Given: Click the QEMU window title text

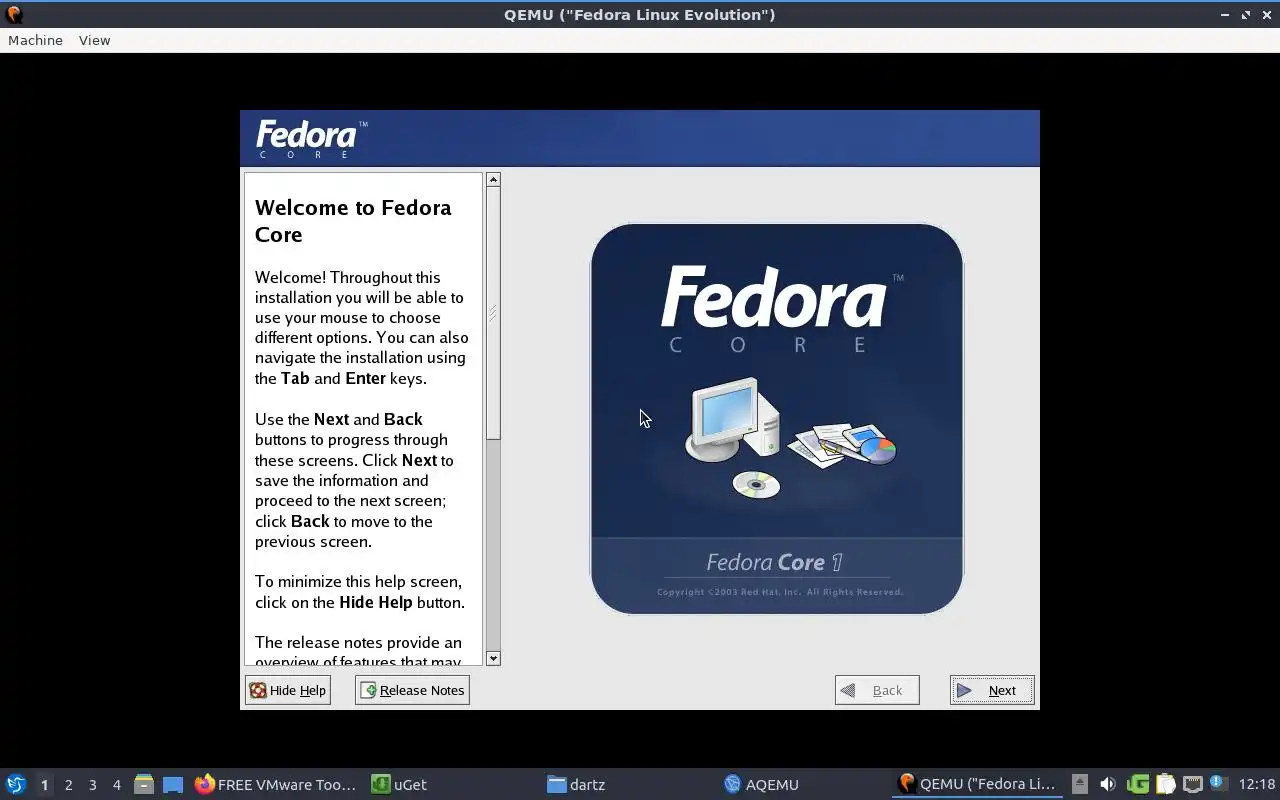Looking at the screenshot, I should [x=640, y=14].
